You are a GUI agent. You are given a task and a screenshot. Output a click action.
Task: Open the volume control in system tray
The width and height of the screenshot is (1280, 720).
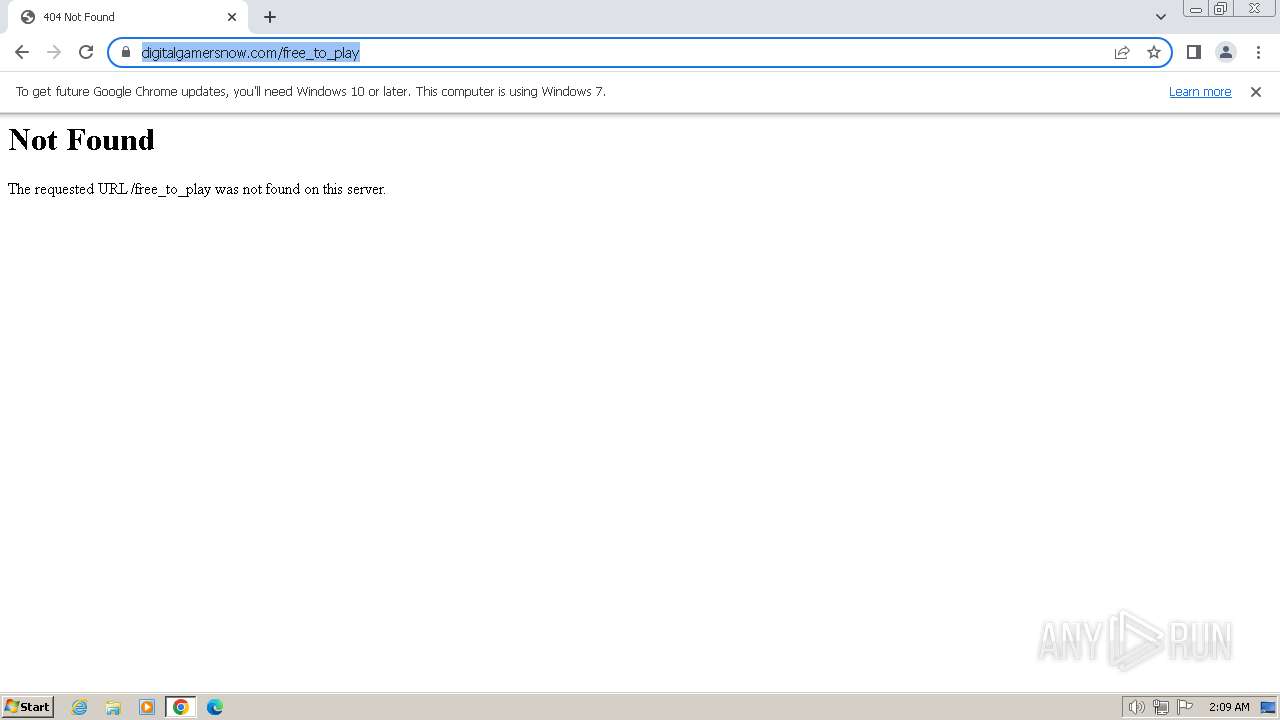(1137, 707)
